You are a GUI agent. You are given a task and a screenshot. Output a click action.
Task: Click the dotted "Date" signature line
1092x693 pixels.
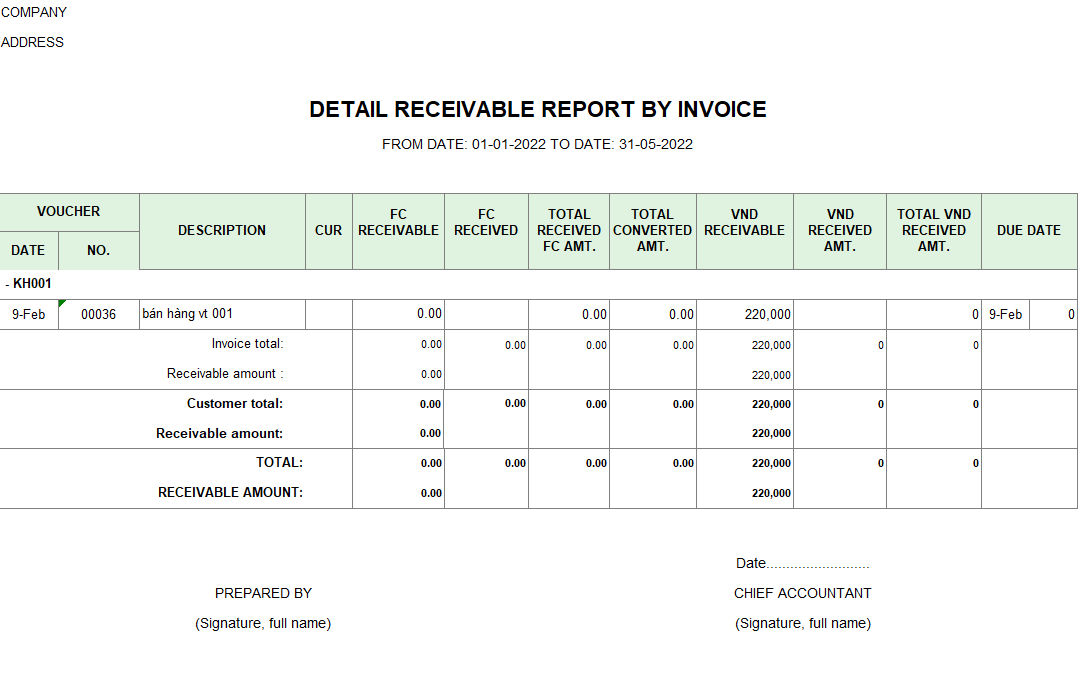click(802, 563)
